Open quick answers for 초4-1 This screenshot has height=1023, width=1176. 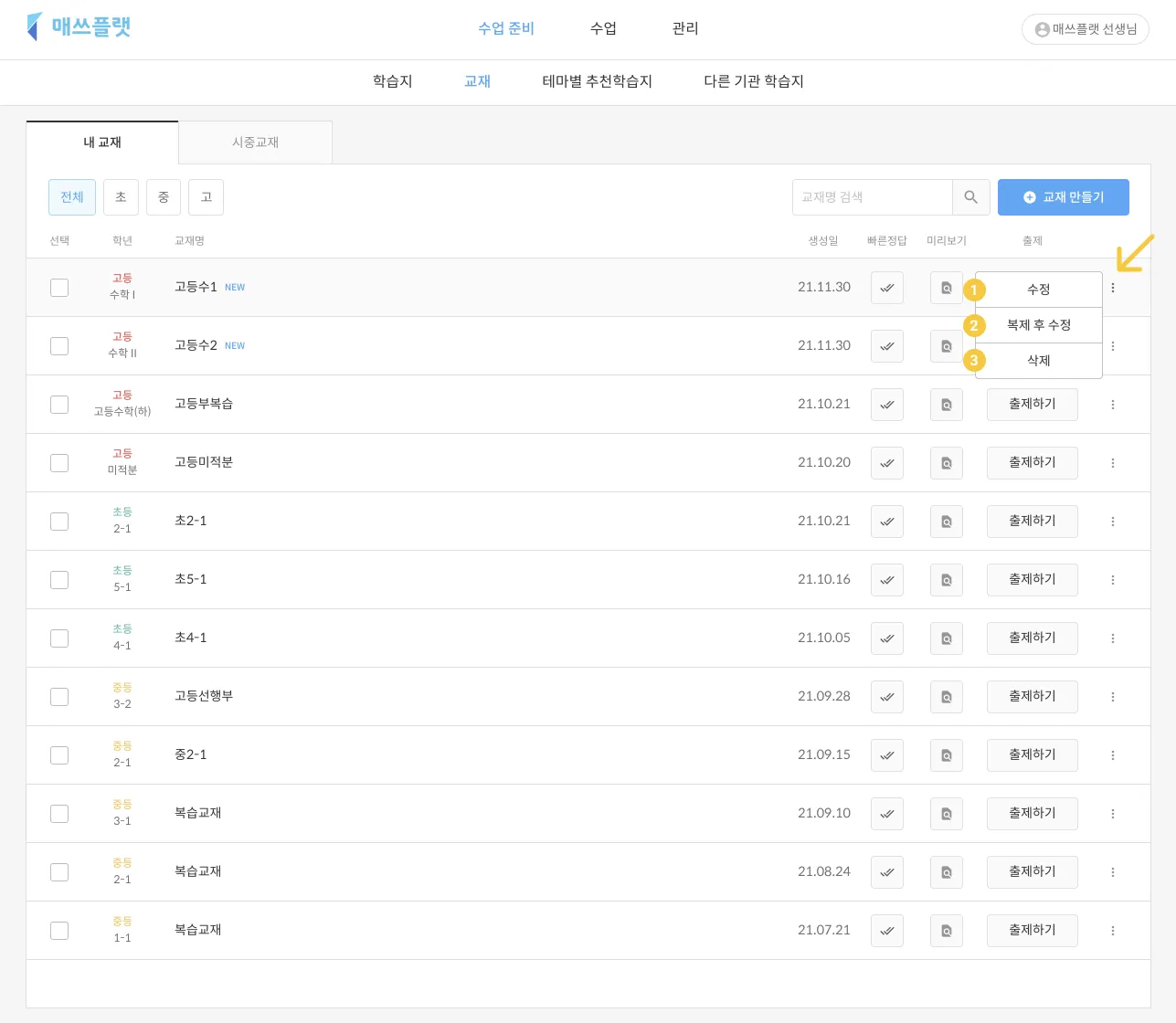[x=887, y=638]
